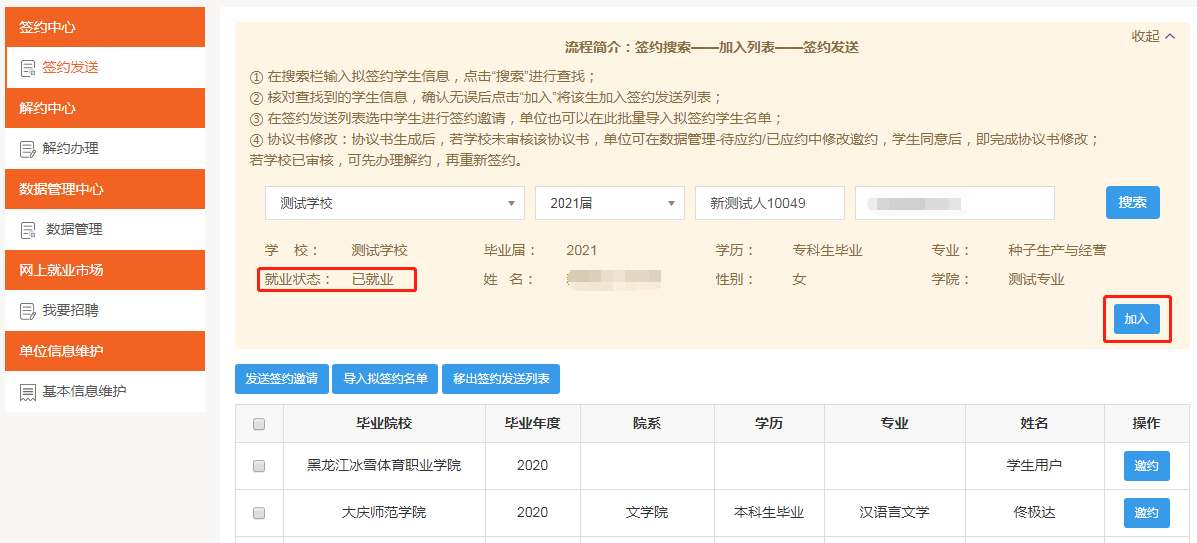Click the 我要招聘 sidebar icon
This screenshot has height=543, width=1197.
pos(27,311)
